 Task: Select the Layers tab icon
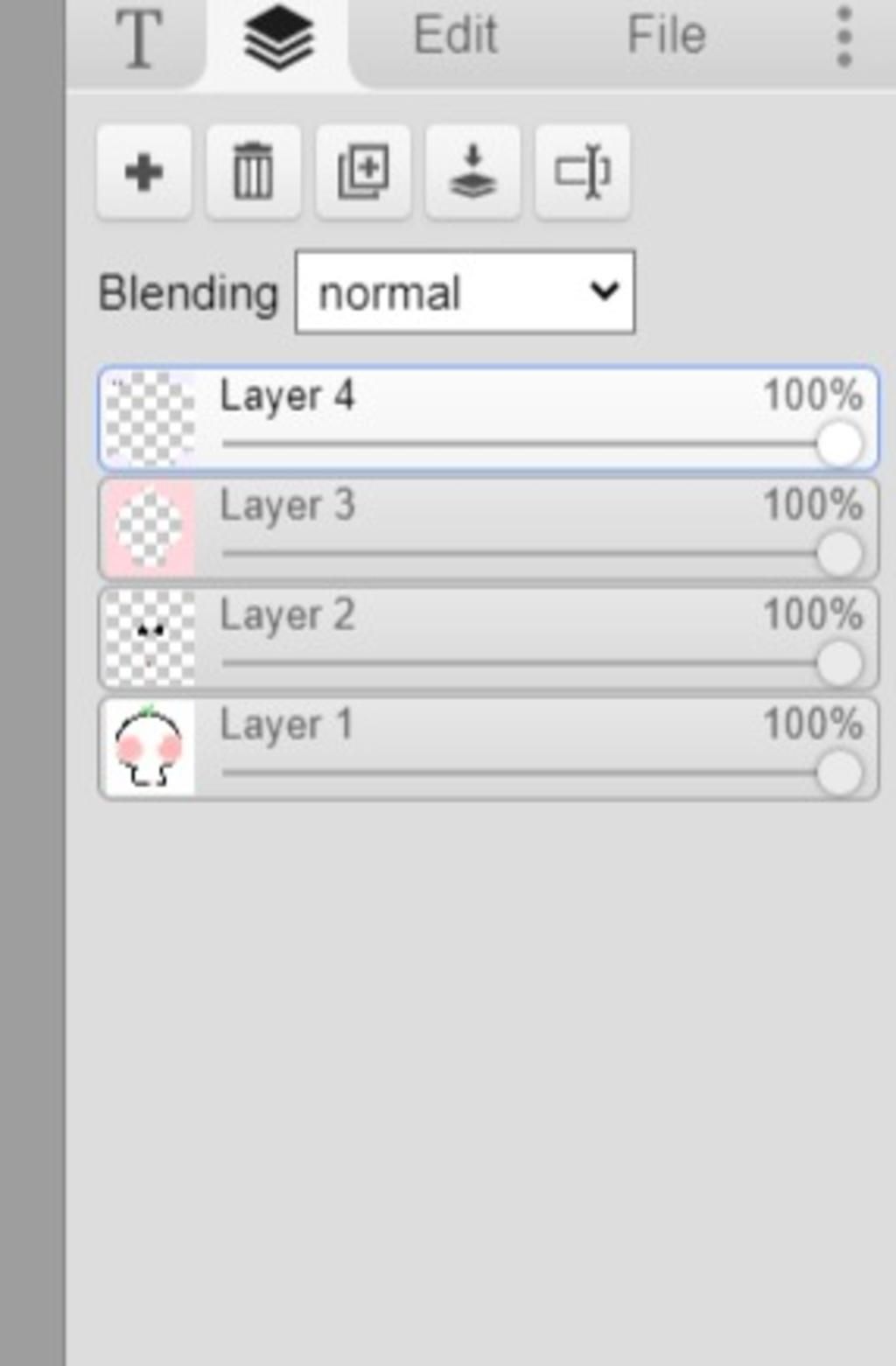coord(278,39)
